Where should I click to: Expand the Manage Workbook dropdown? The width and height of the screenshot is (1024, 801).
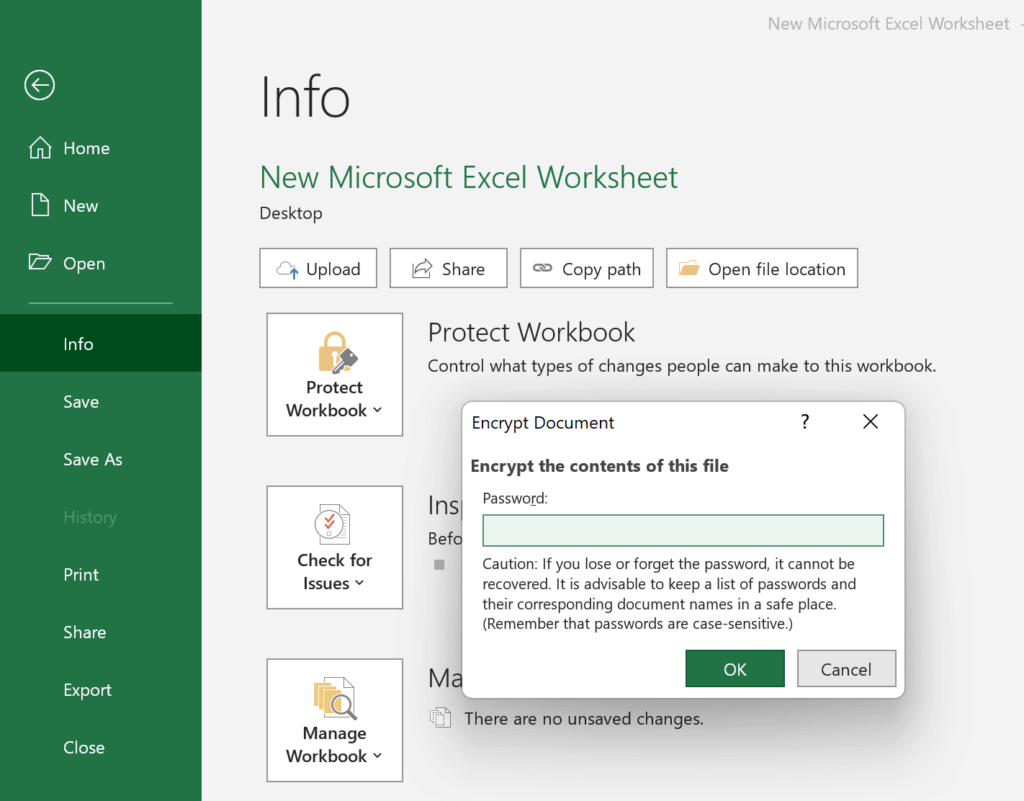[377, 757]
